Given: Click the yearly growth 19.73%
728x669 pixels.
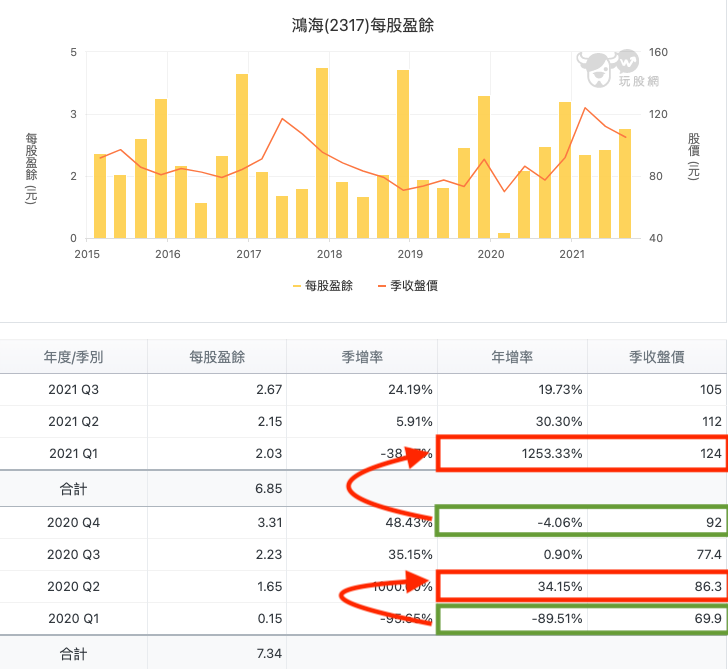Looking at the screenshot, I should [x=560, y=390].
